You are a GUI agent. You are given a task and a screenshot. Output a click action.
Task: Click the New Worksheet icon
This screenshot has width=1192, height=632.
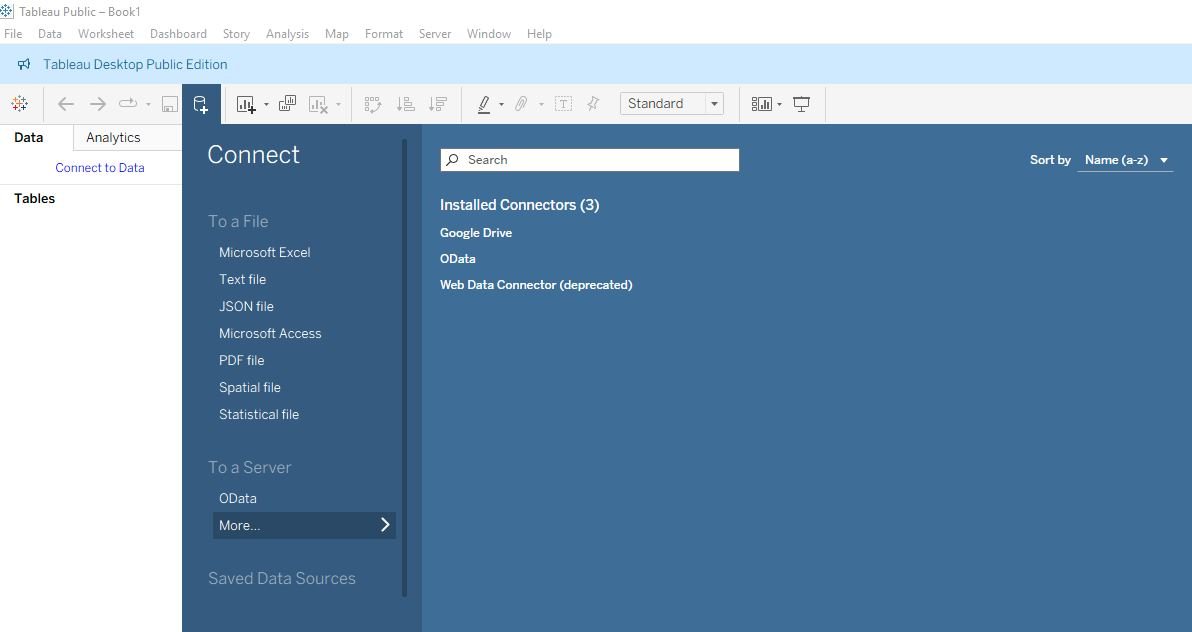[x=245, y=104]
